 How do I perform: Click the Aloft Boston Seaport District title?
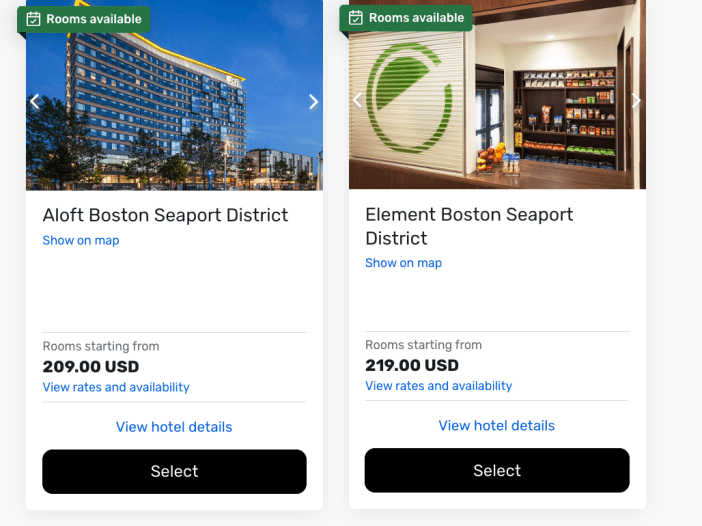(x=165, y=215)
